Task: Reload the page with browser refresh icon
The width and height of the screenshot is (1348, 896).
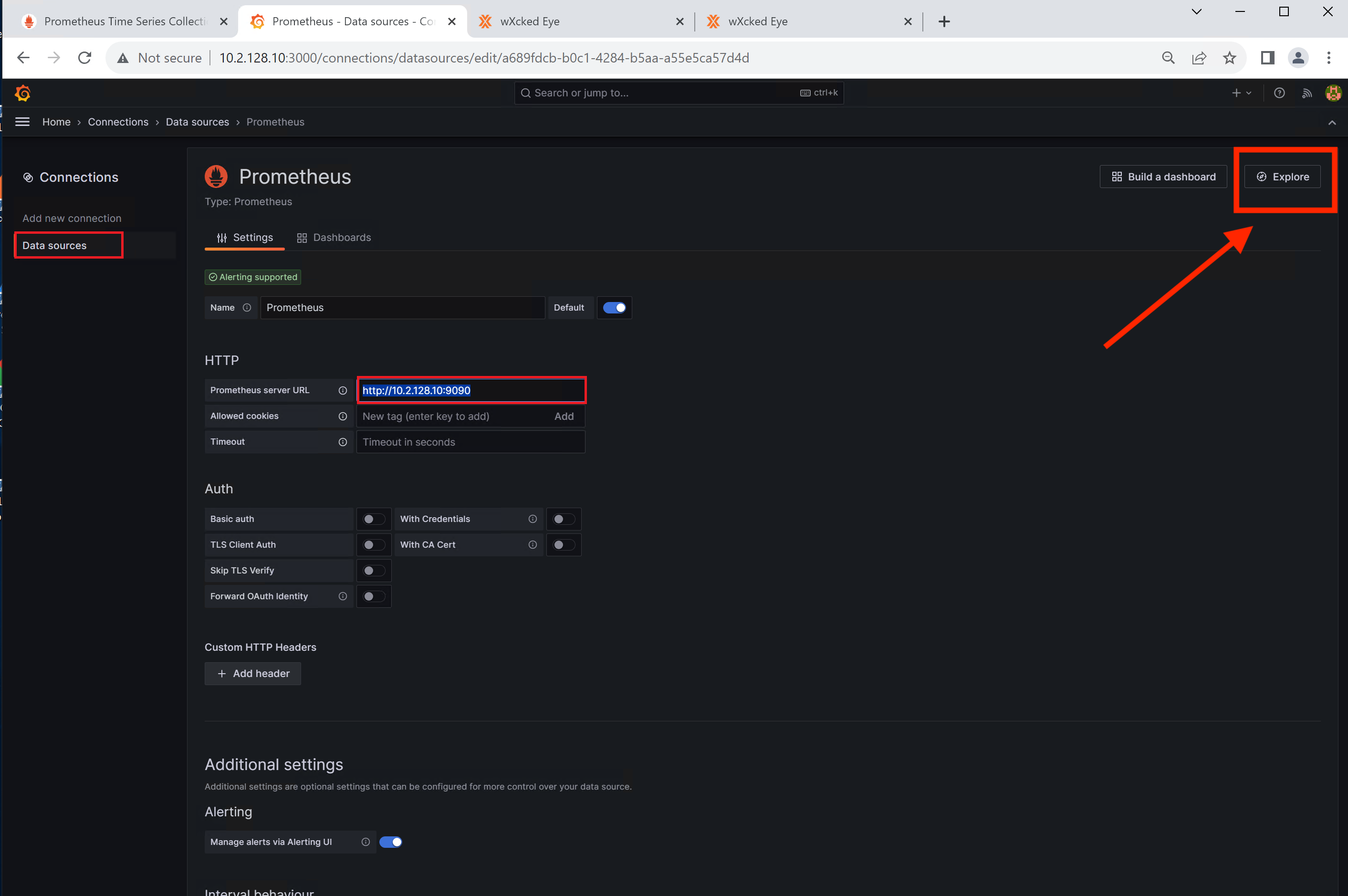Action: coord(84,58)
